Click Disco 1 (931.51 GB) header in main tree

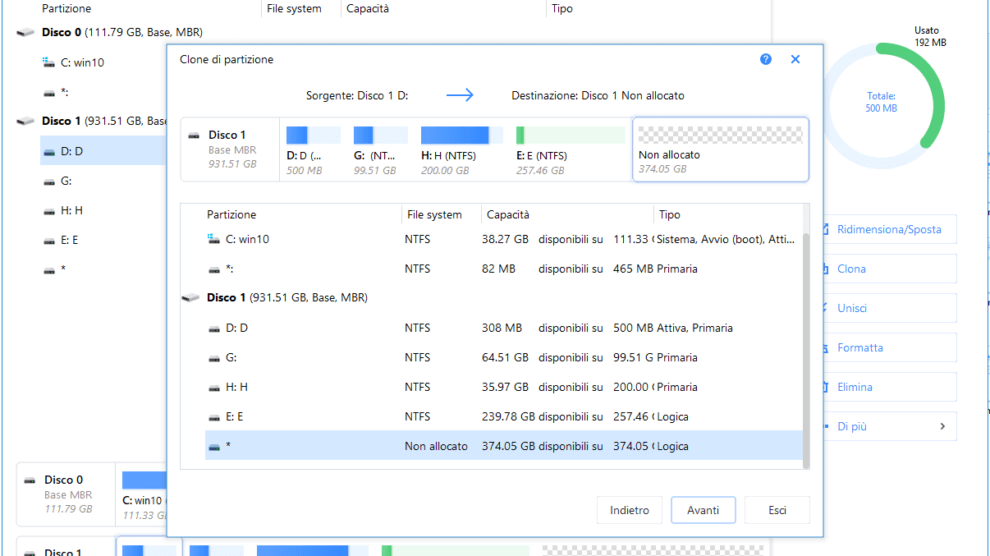pos(104,121)
